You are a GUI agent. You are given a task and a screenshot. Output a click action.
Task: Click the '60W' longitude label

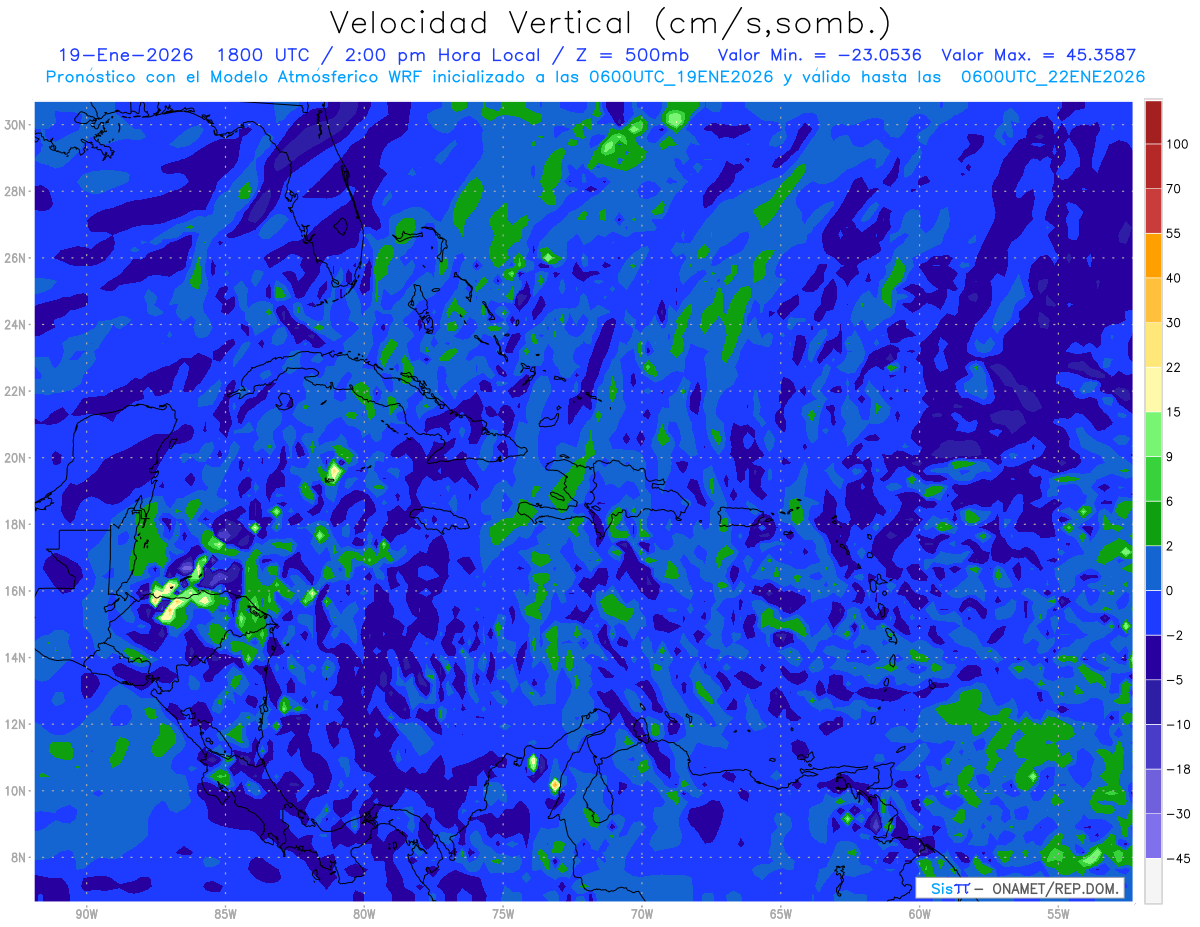[x=920, y=914]
